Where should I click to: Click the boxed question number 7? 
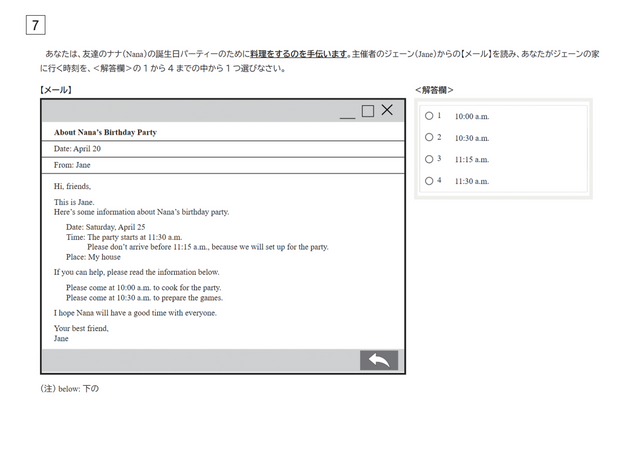pos(35,25)
